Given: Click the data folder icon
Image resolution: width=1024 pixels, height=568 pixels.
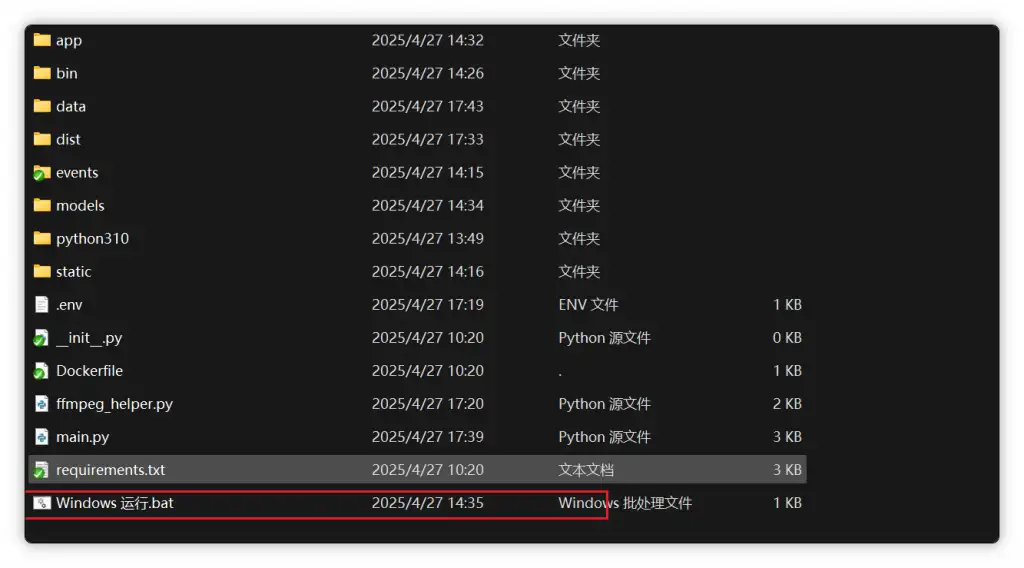Looking at the screenshot, I should point(41,106).
